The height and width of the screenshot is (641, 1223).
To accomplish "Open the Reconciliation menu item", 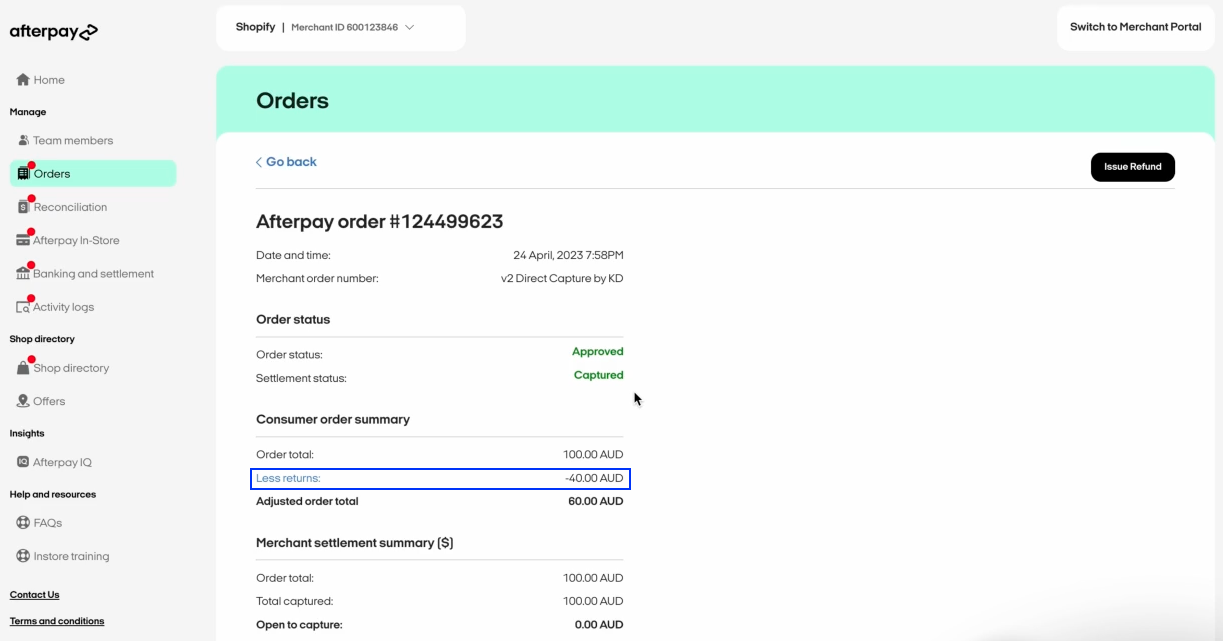I will pos(70,207).
